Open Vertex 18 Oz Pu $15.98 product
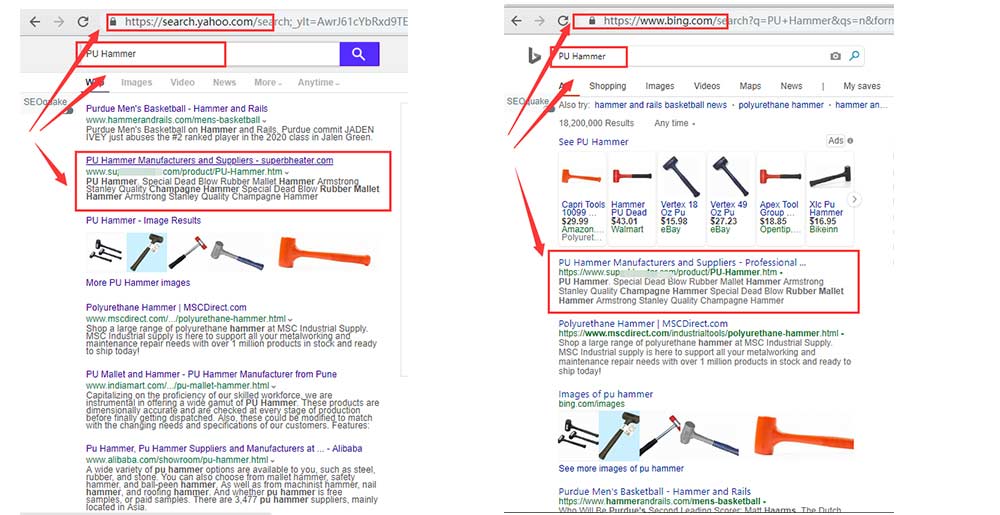Viewport: 1000px width, 515px height. [x=680, y=199]
